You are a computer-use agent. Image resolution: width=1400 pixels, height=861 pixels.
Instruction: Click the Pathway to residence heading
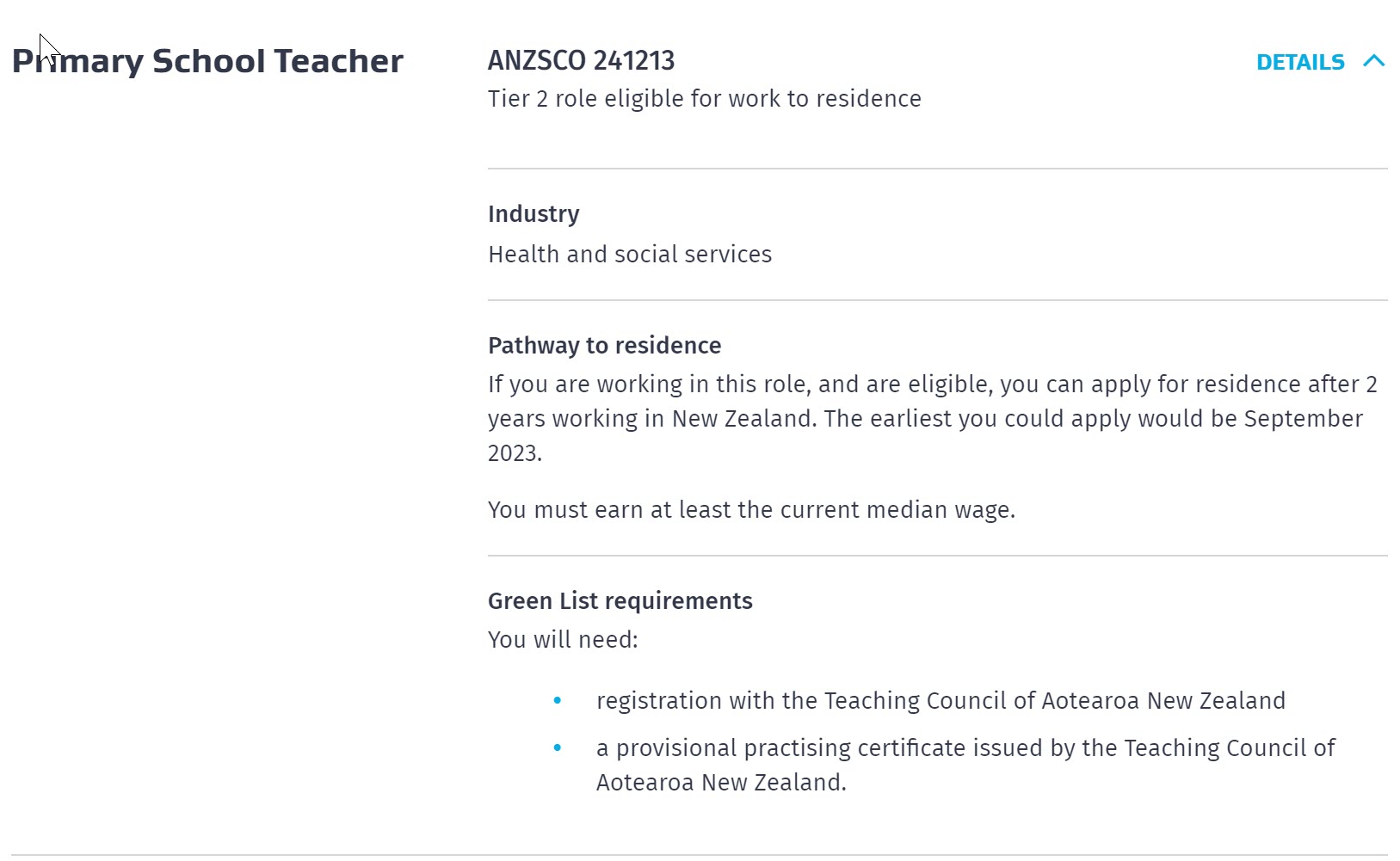pos(604,345)
